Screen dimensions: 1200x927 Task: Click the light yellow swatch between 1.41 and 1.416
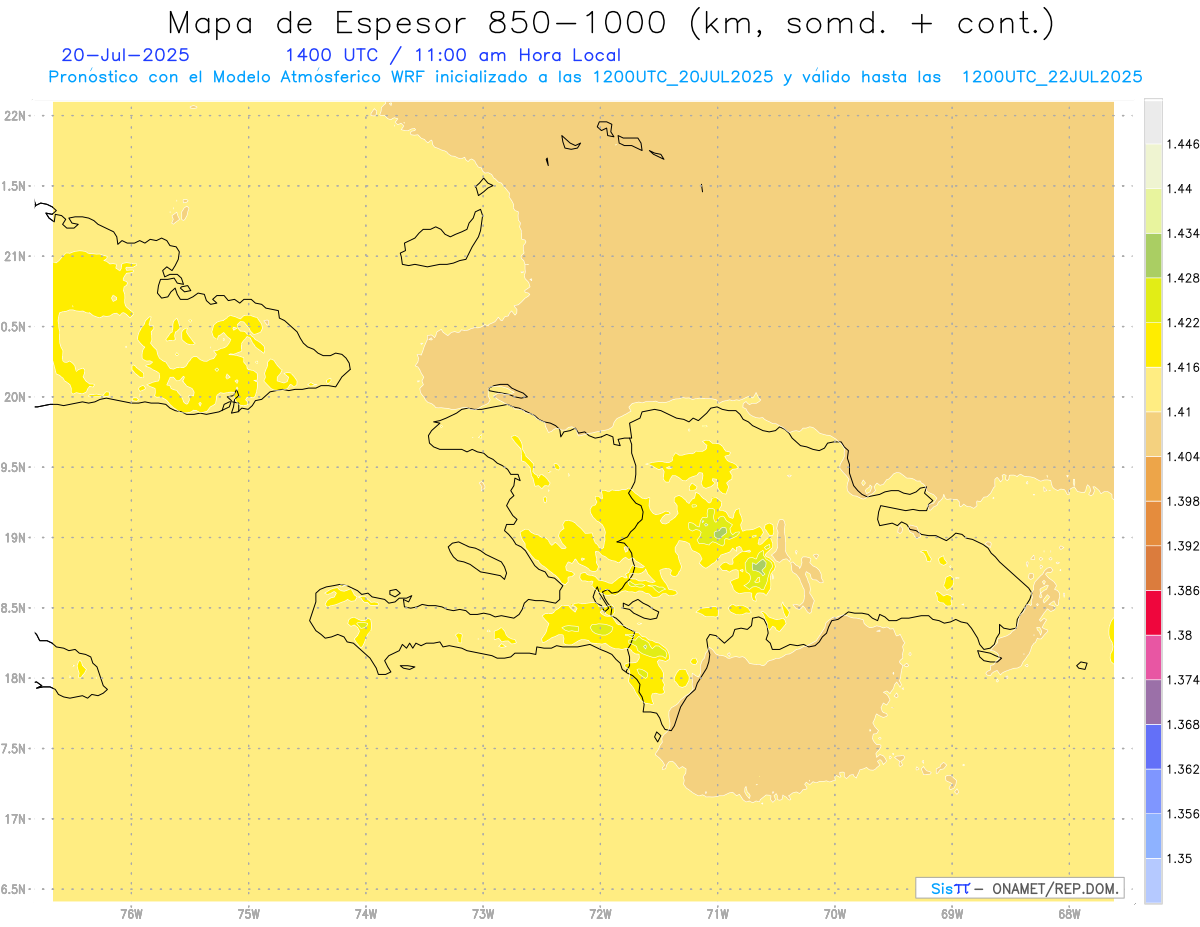click(1153, 389)
